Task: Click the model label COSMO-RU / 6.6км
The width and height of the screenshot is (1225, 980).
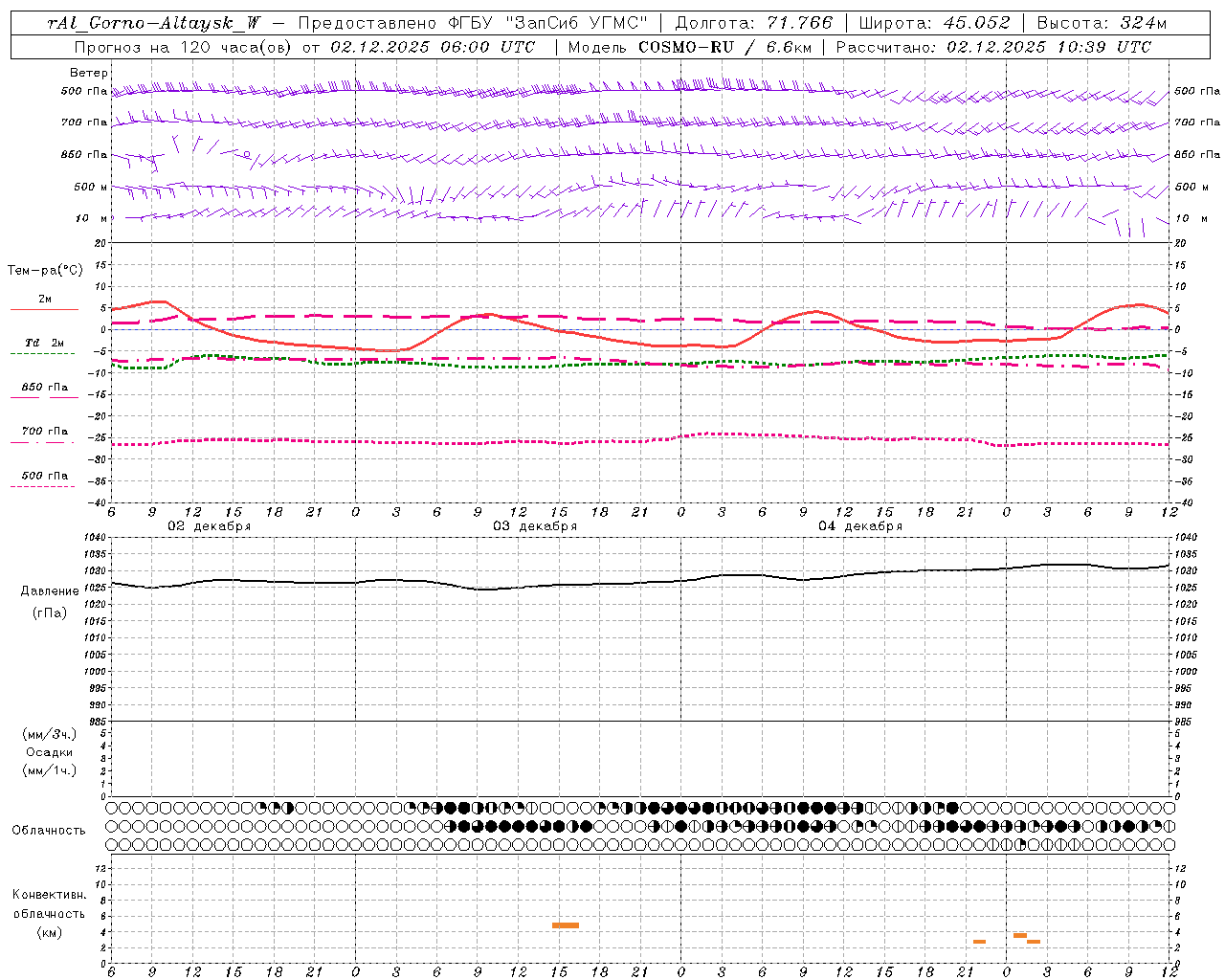Action: click(724, 47)
